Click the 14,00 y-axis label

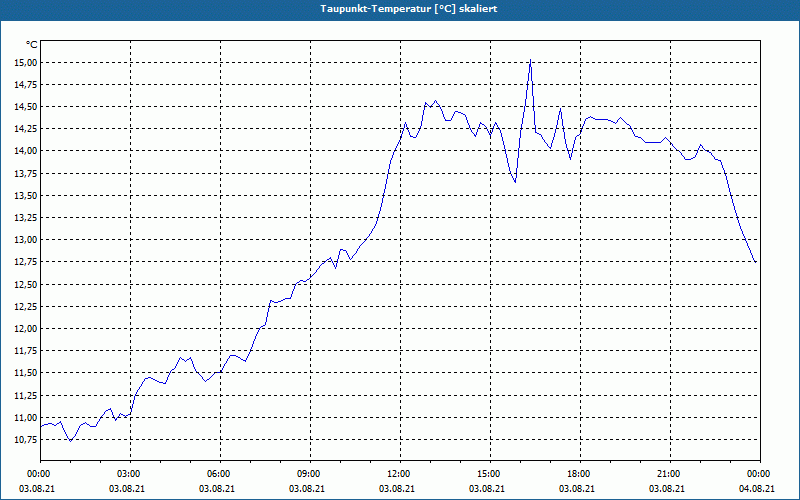(26, 152)
